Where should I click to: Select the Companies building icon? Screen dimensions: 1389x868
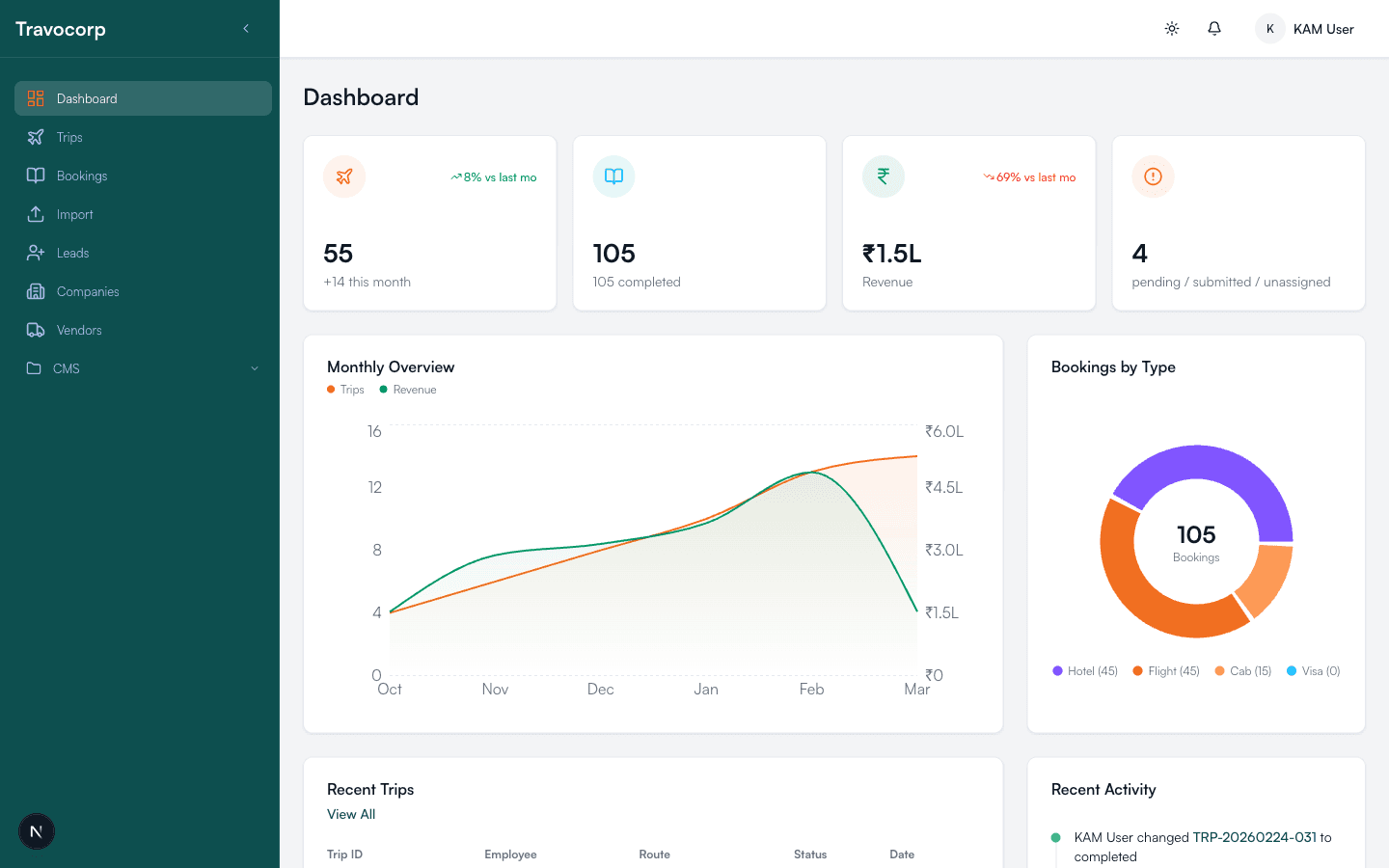(36, 291)
